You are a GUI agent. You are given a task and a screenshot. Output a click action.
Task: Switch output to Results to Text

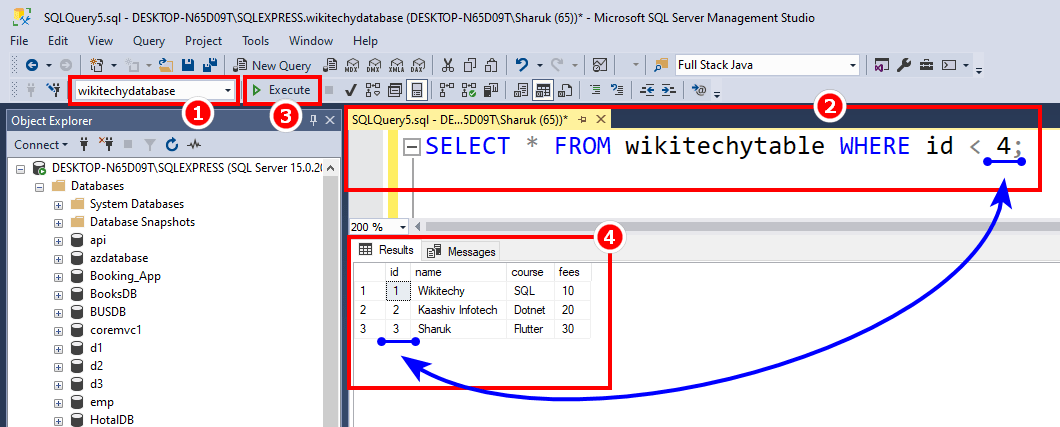(x=521, y=90)
